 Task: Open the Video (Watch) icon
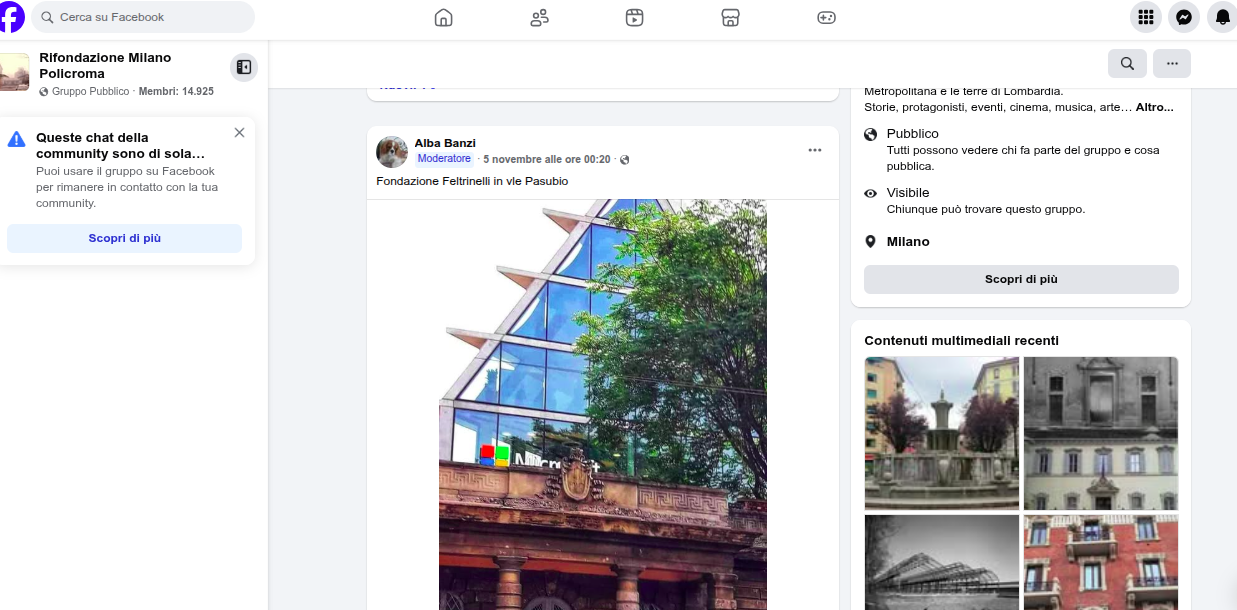tap(634, 17)
